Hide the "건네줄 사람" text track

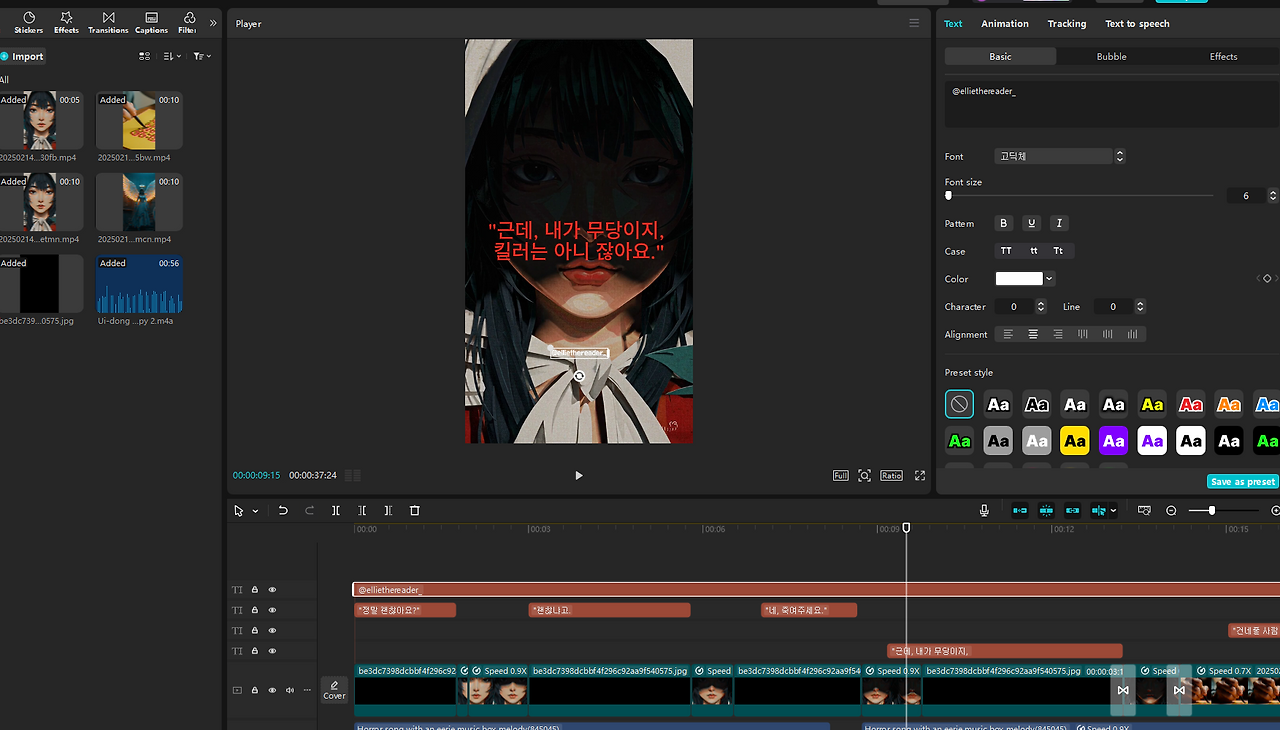[272, 630]
